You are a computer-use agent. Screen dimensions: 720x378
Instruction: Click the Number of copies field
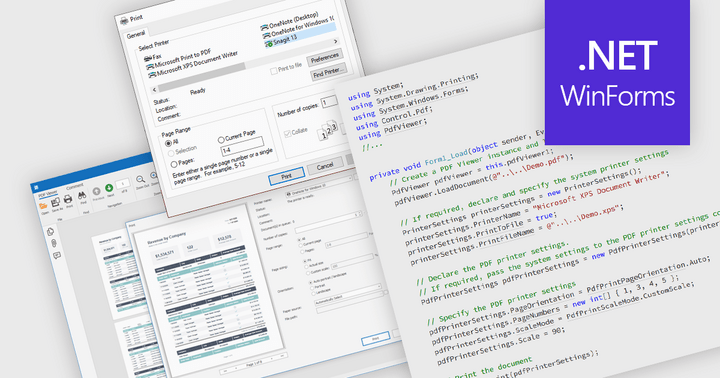tap(329, 102)
